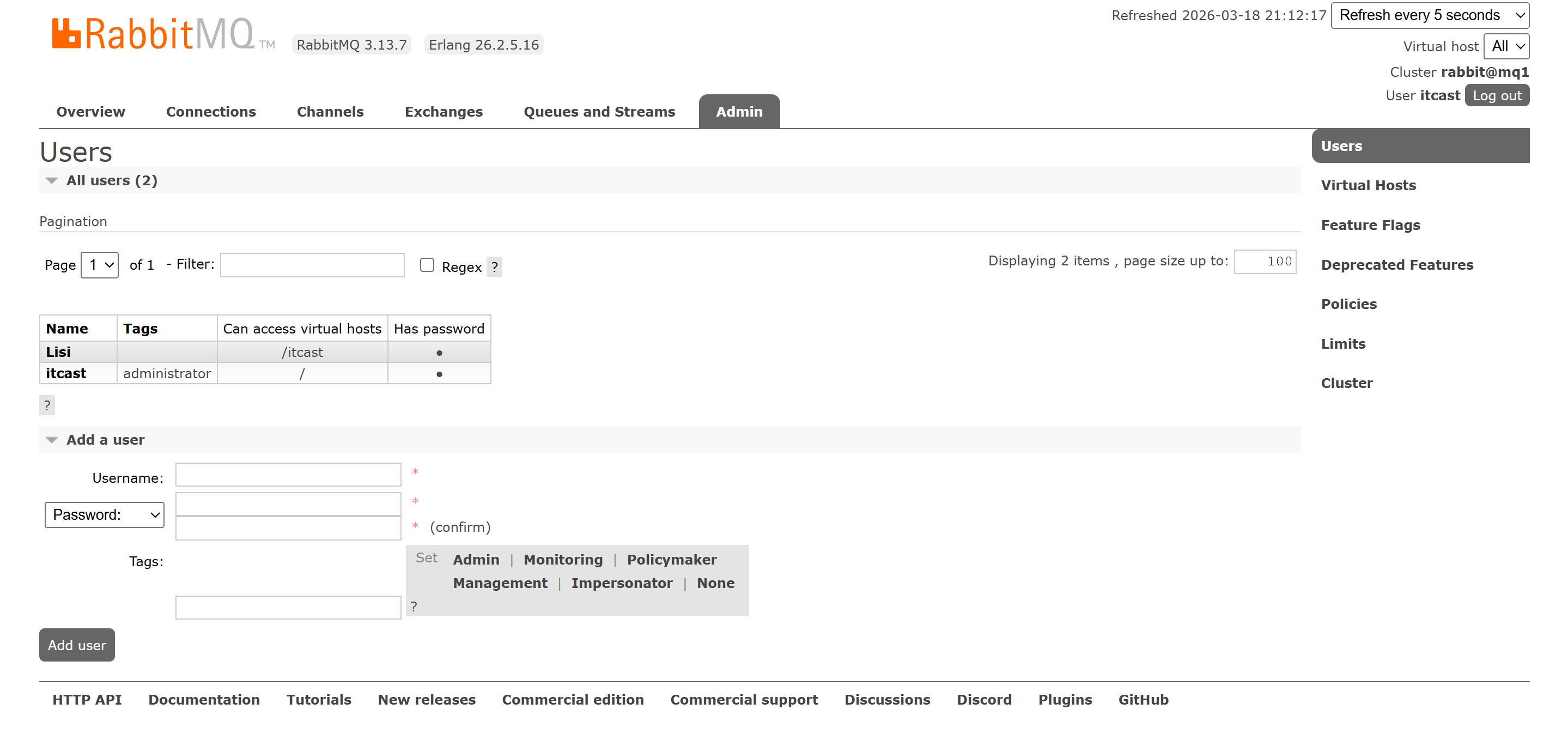Image resolution: width=1568 pixels, height=752 pixels.
Task: Open the help icon below users table
Action: pos(47,405)
